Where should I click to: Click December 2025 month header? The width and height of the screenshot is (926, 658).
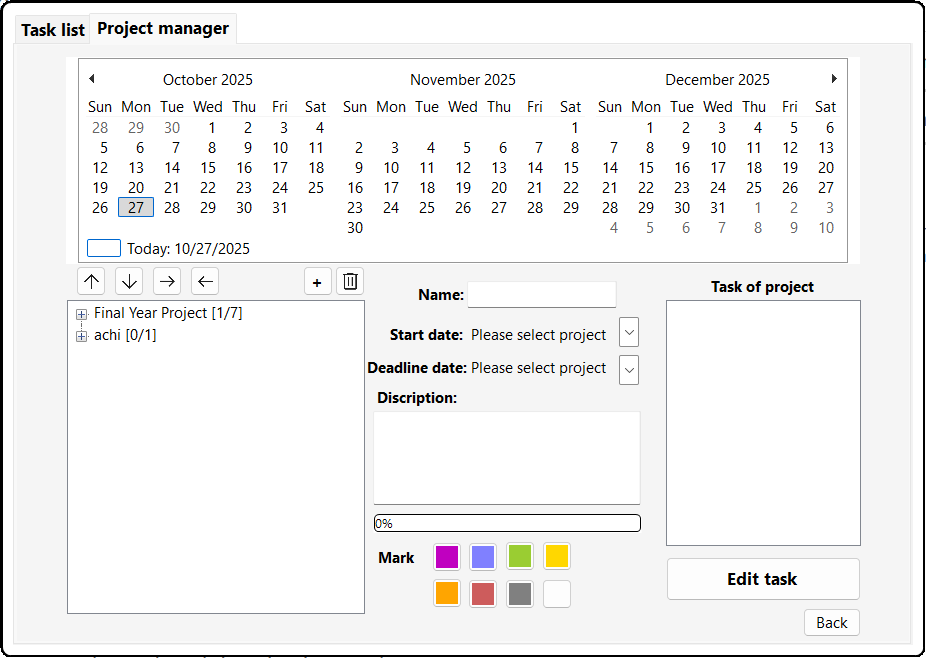click(718, 80)
